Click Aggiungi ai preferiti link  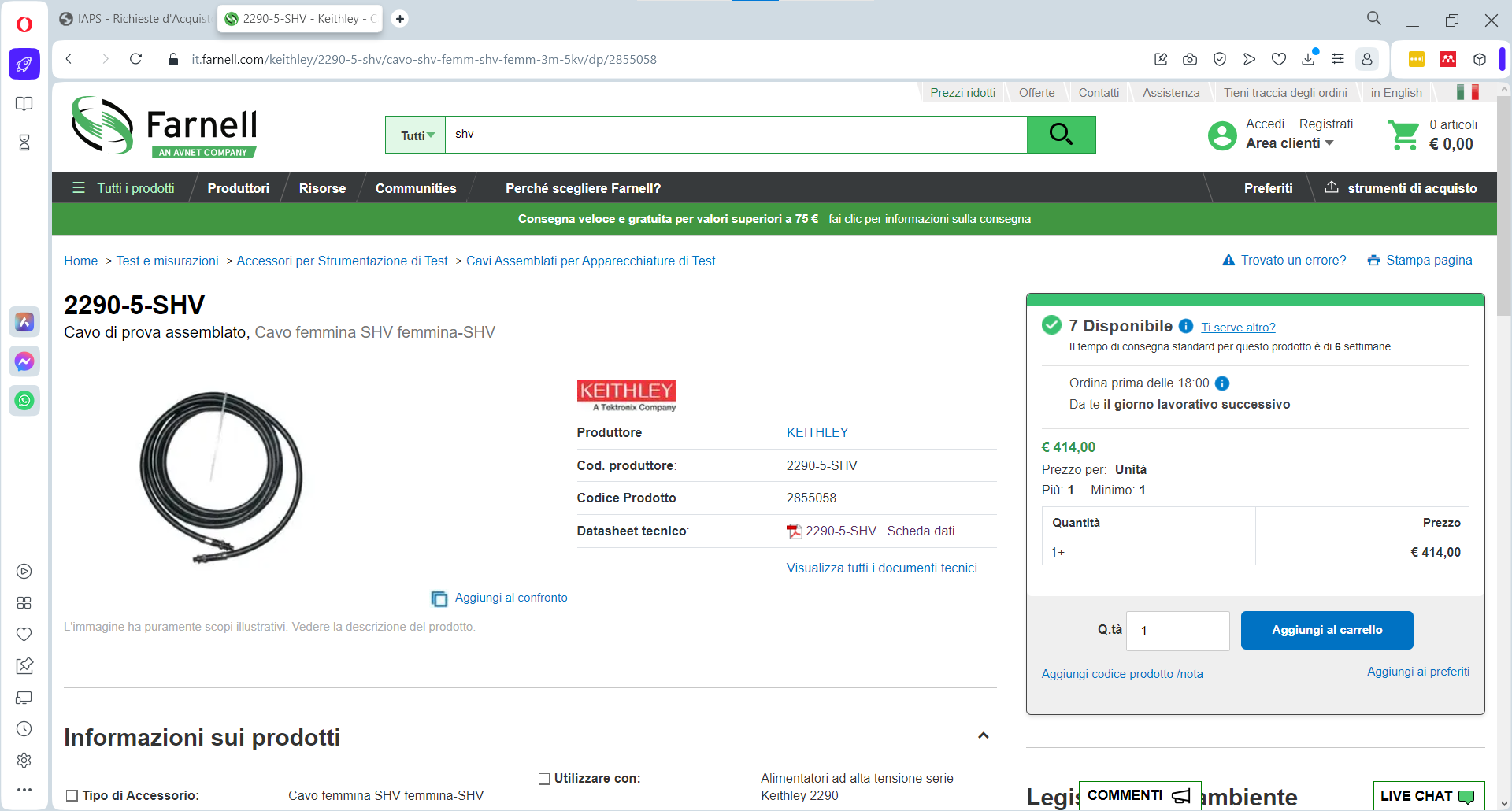click(1417, 672)
